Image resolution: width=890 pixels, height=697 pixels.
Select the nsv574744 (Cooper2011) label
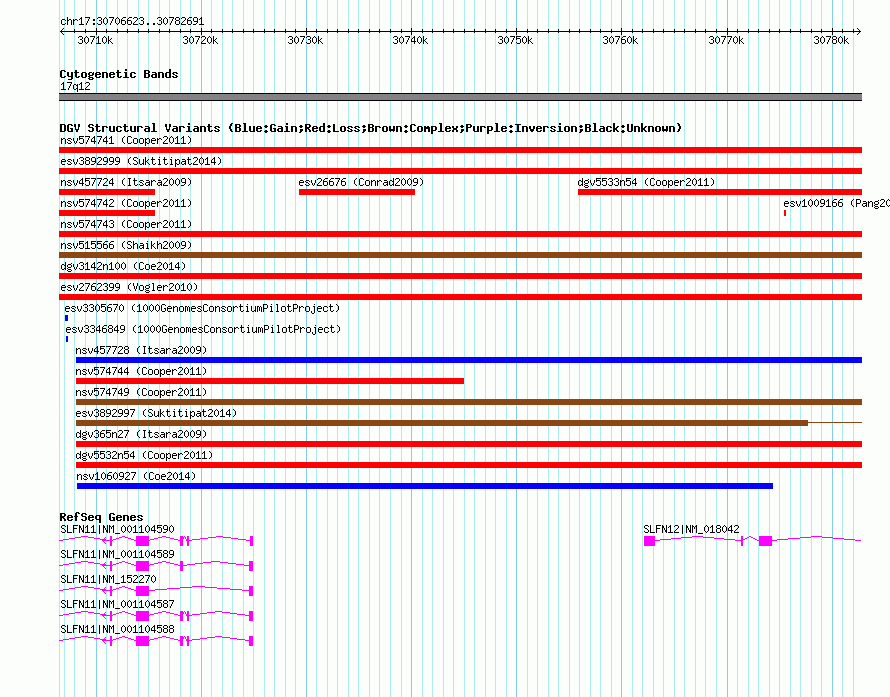pyautogui.click(x=141, y=371)
